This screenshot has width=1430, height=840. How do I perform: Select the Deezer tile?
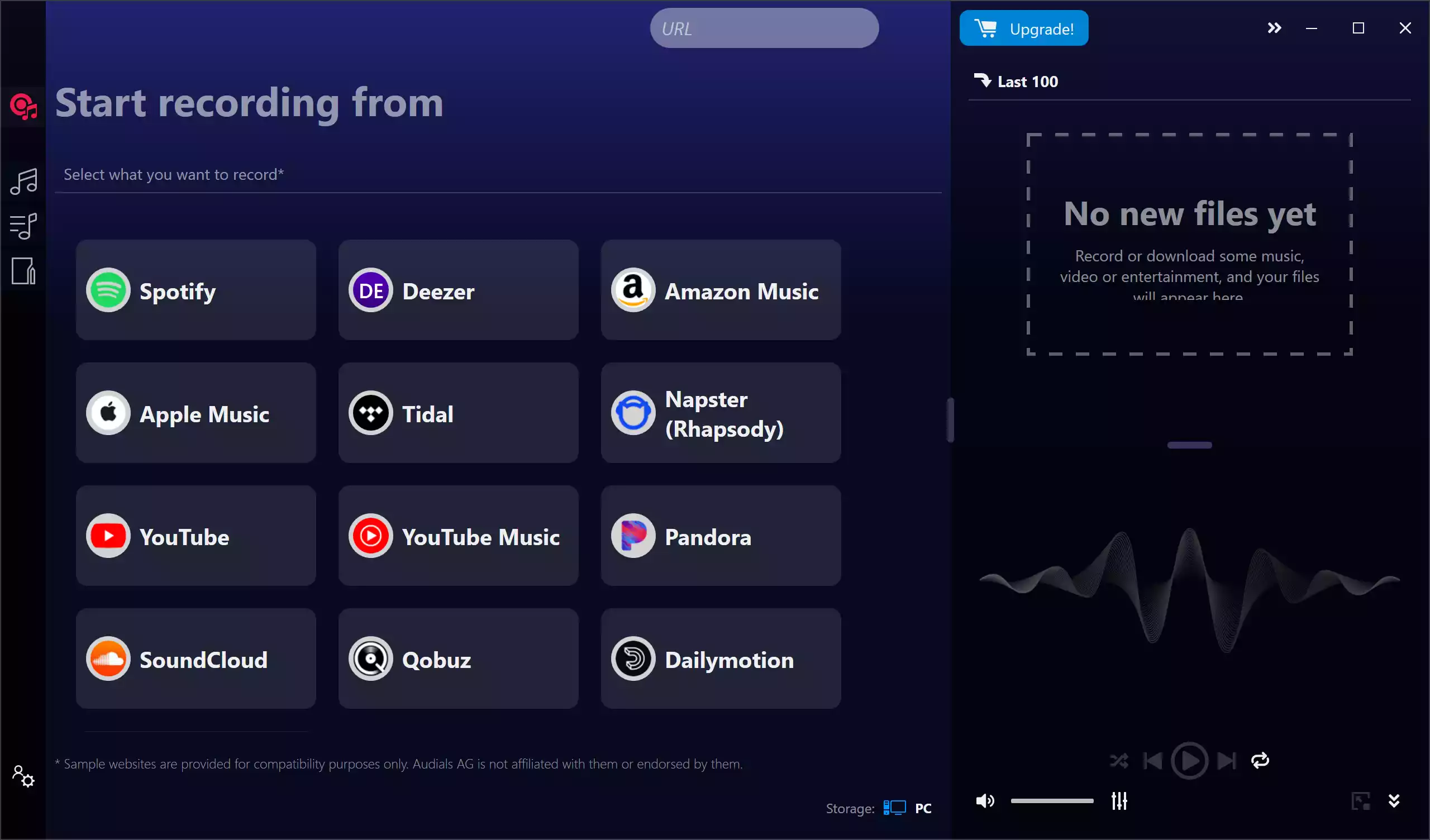459,290
